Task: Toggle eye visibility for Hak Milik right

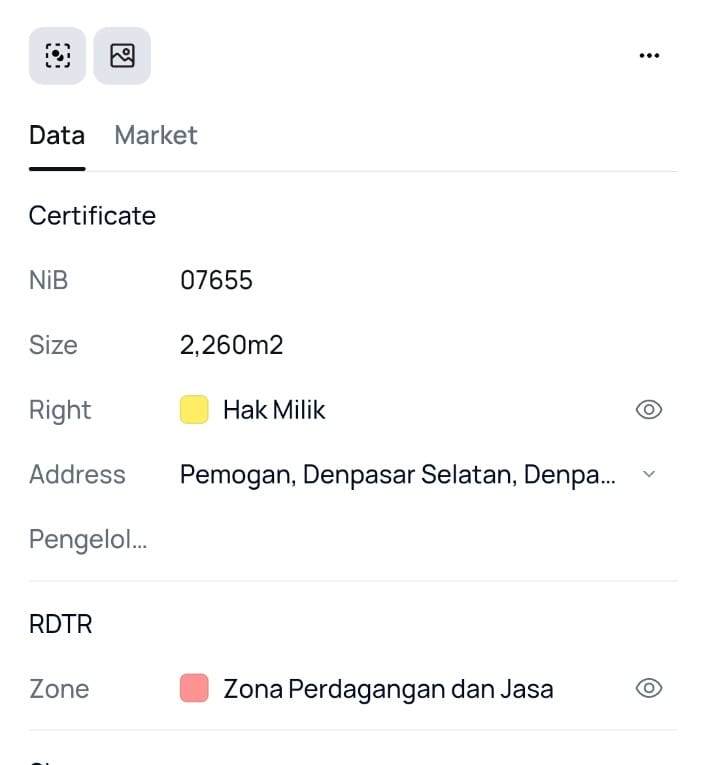Action: point(649,410)
